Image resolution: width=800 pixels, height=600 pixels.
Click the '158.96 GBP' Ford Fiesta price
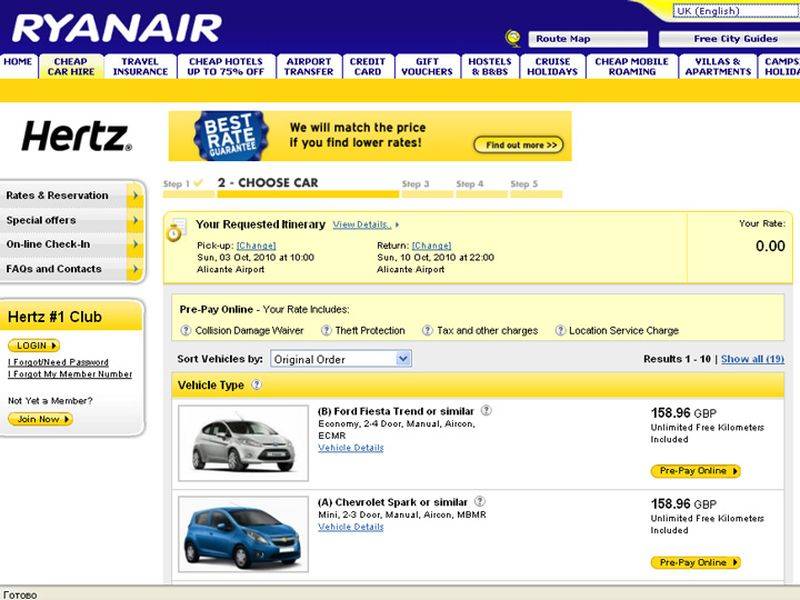684,413
